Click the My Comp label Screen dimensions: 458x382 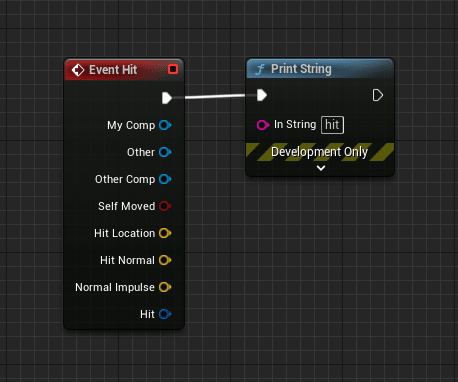point(131,125)
